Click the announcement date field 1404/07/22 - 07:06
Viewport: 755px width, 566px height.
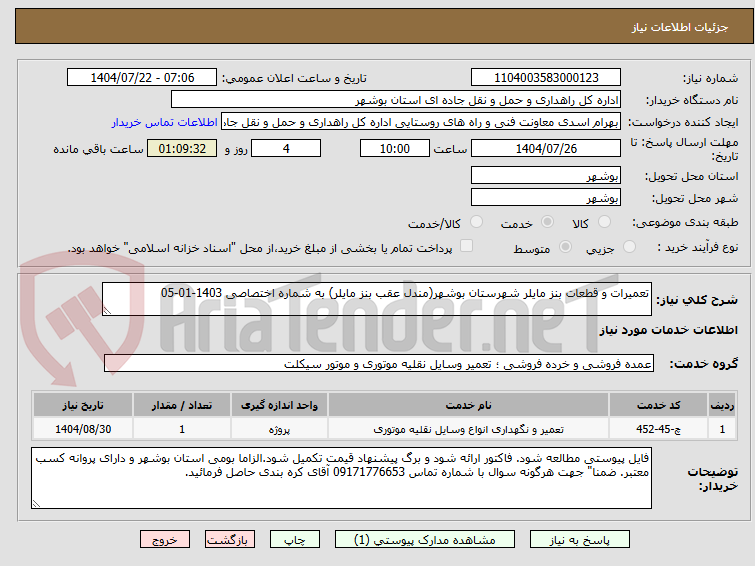point(142,78)
